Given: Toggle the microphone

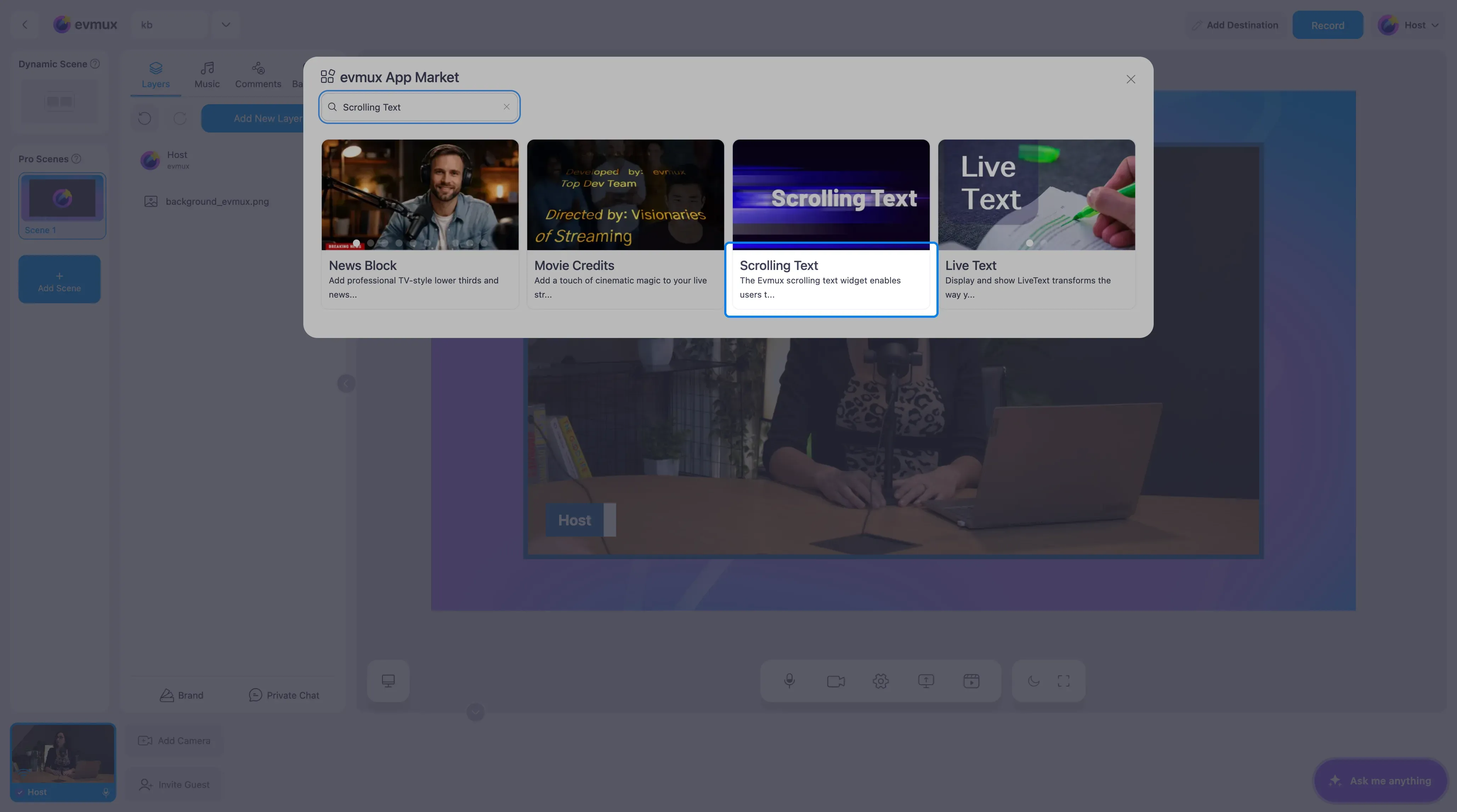Looking at the screenshot, I should [x=789, y=681].
